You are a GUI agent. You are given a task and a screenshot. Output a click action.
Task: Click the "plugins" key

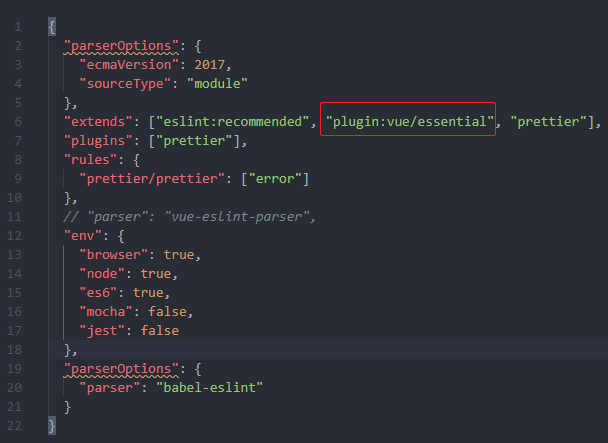[98, 141]
